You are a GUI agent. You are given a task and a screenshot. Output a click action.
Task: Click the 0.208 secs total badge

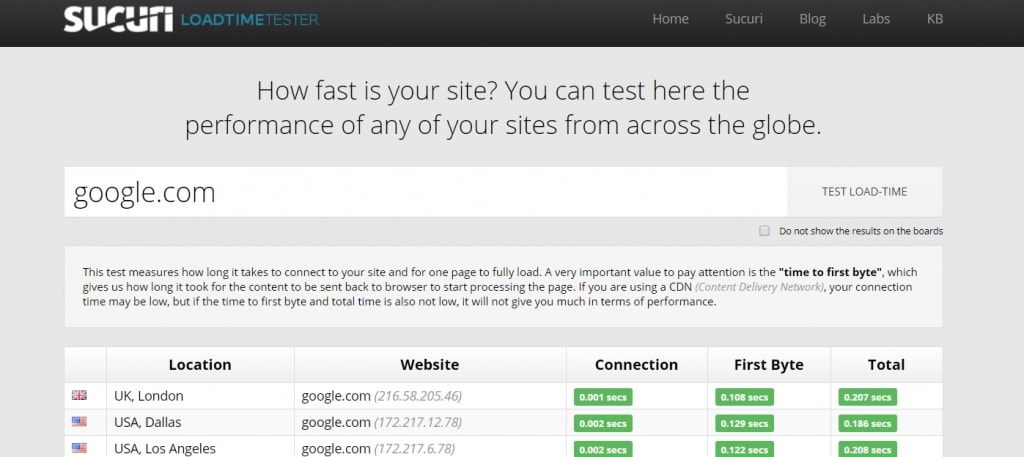pos(867,449)
